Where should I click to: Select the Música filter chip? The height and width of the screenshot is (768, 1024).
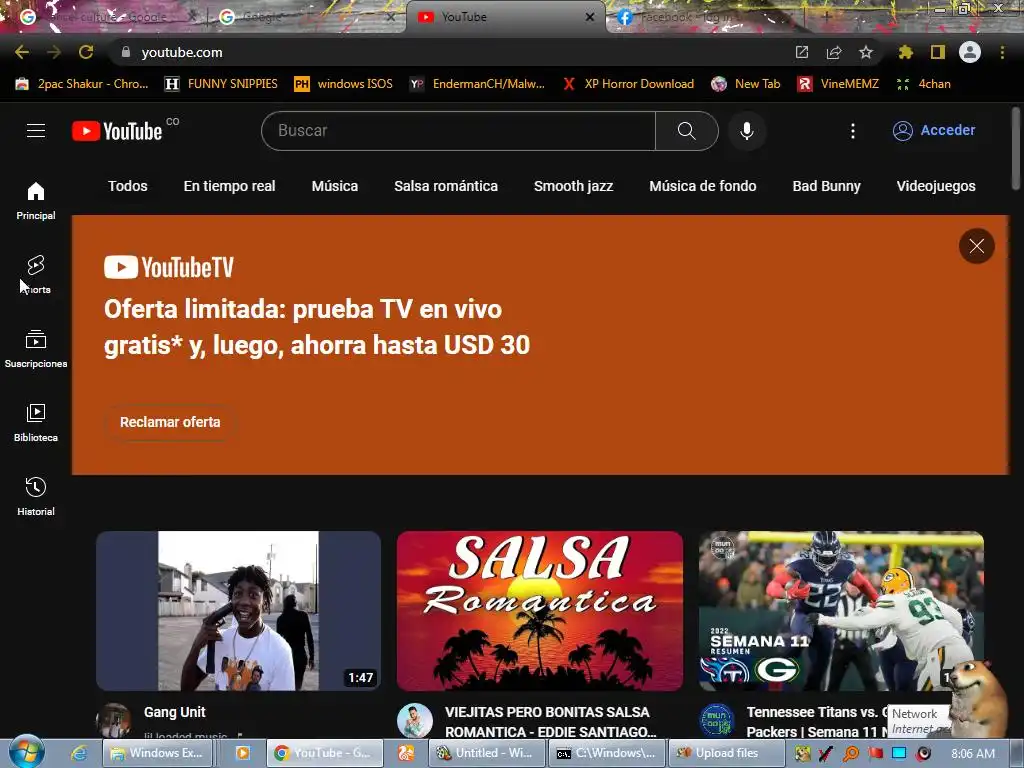334,186
